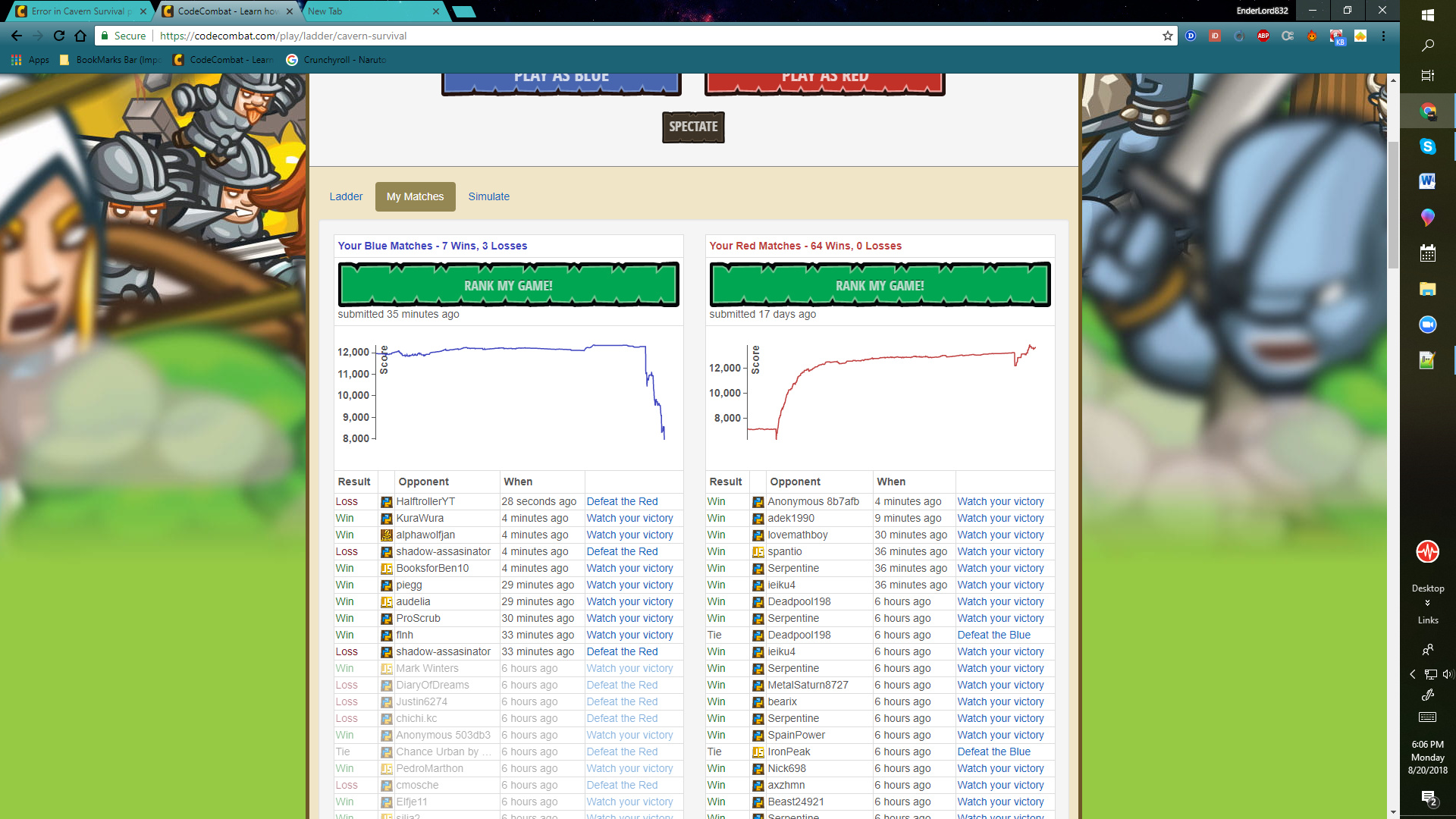Screen dimensions: 1456x819
Task: Open the People icon on the taskbar
Action: (1428, 650)
